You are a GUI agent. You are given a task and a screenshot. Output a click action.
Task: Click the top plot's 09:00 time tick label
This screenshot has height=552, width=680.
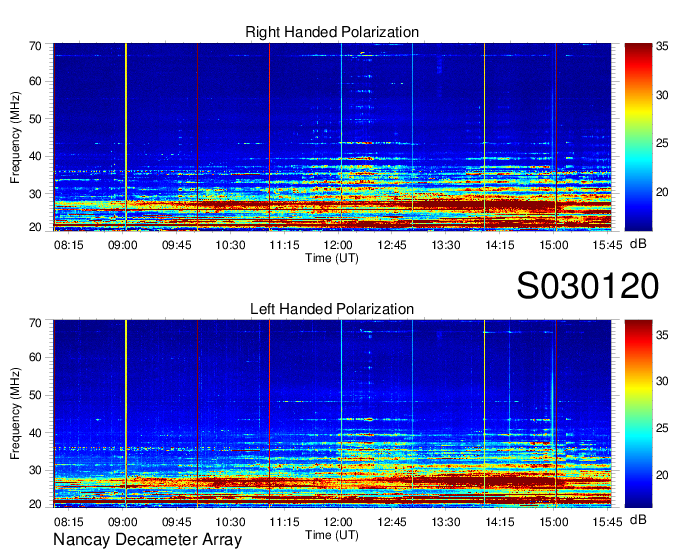point(122,245)
